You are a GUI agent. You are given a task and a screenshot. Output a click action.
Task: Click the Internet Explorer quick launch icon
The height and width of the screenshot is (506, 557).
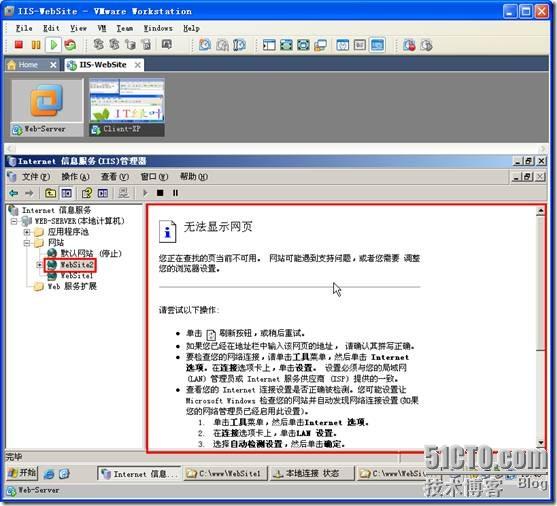pyautogui.click(x=49, y=473)
